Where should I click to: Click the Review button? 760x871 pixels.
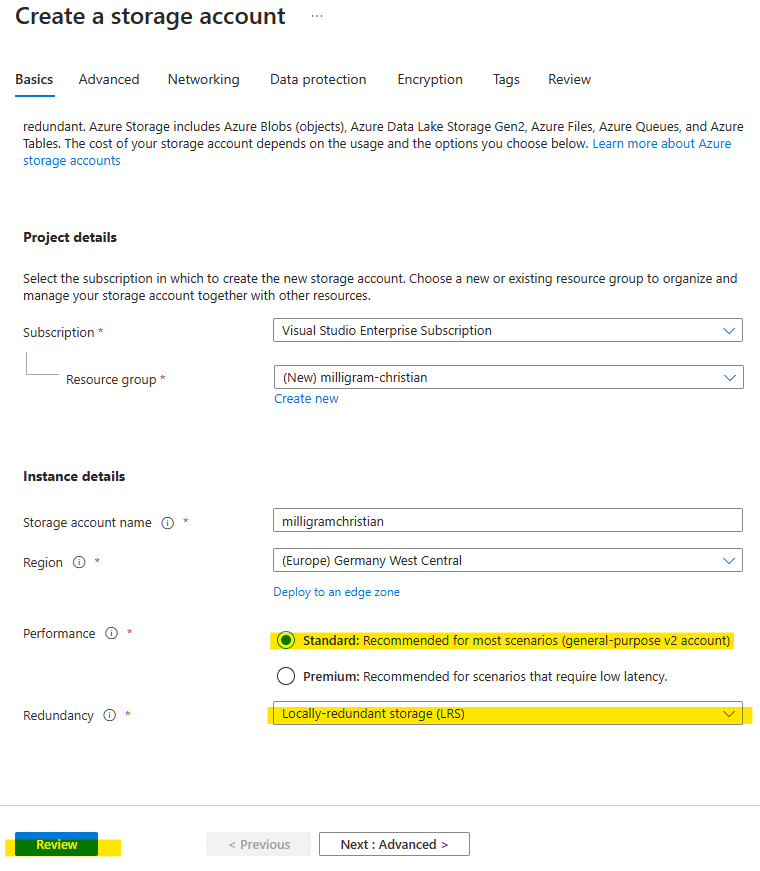[x=55, y=843]
